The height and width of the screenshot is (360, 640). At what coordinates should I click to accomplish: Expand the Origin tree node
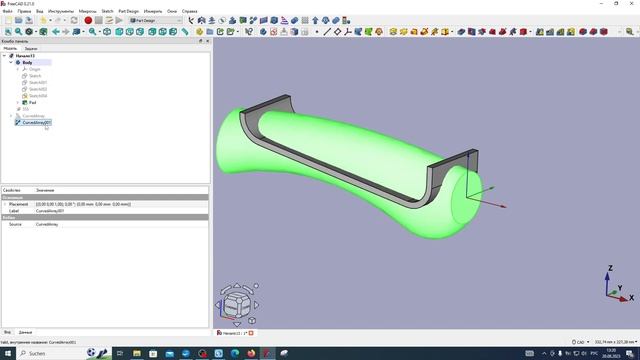(x=18, y=69)
